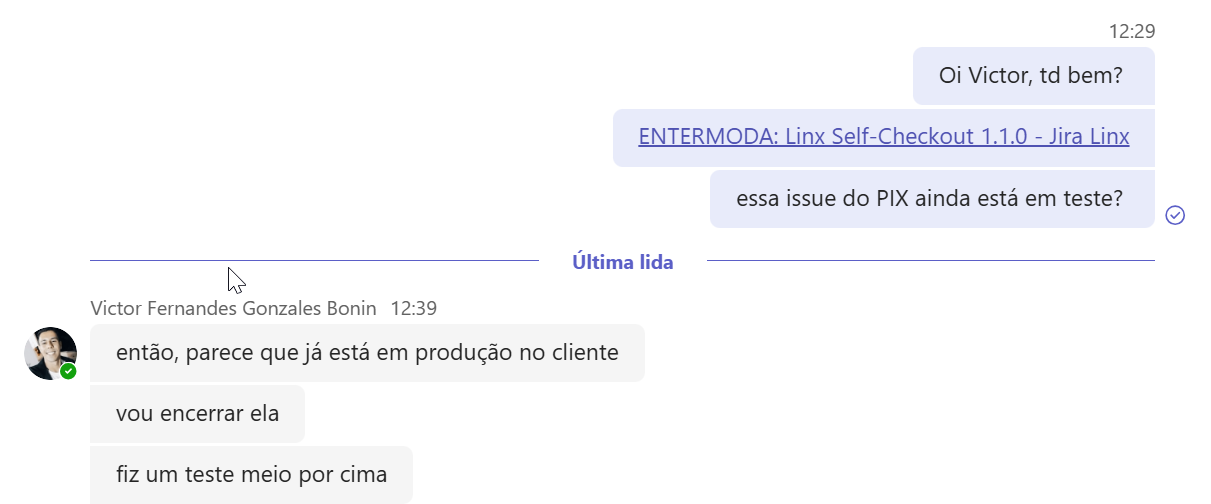Open Victor's profile picture avatar
The width and height of the screenshot is (1211, 504).
click(x=50, y=353)
